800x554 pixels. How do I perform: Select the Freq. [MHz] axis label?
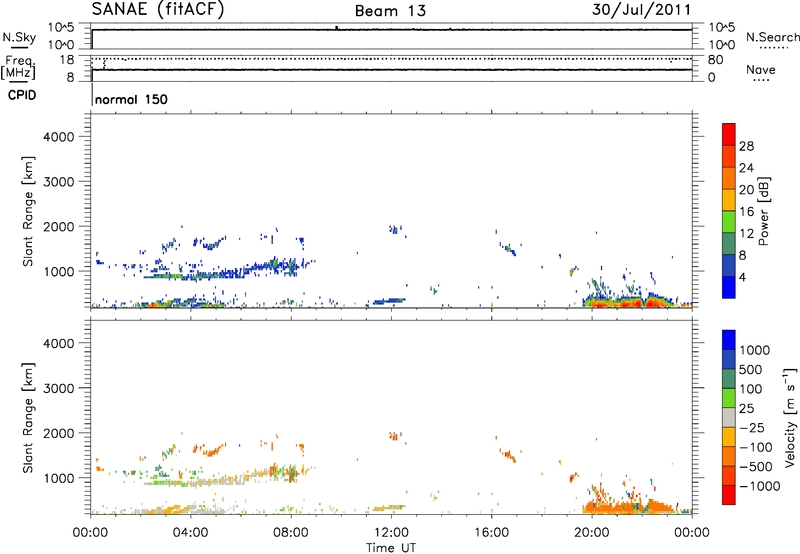pyautogui.click(x=19, y=67)
